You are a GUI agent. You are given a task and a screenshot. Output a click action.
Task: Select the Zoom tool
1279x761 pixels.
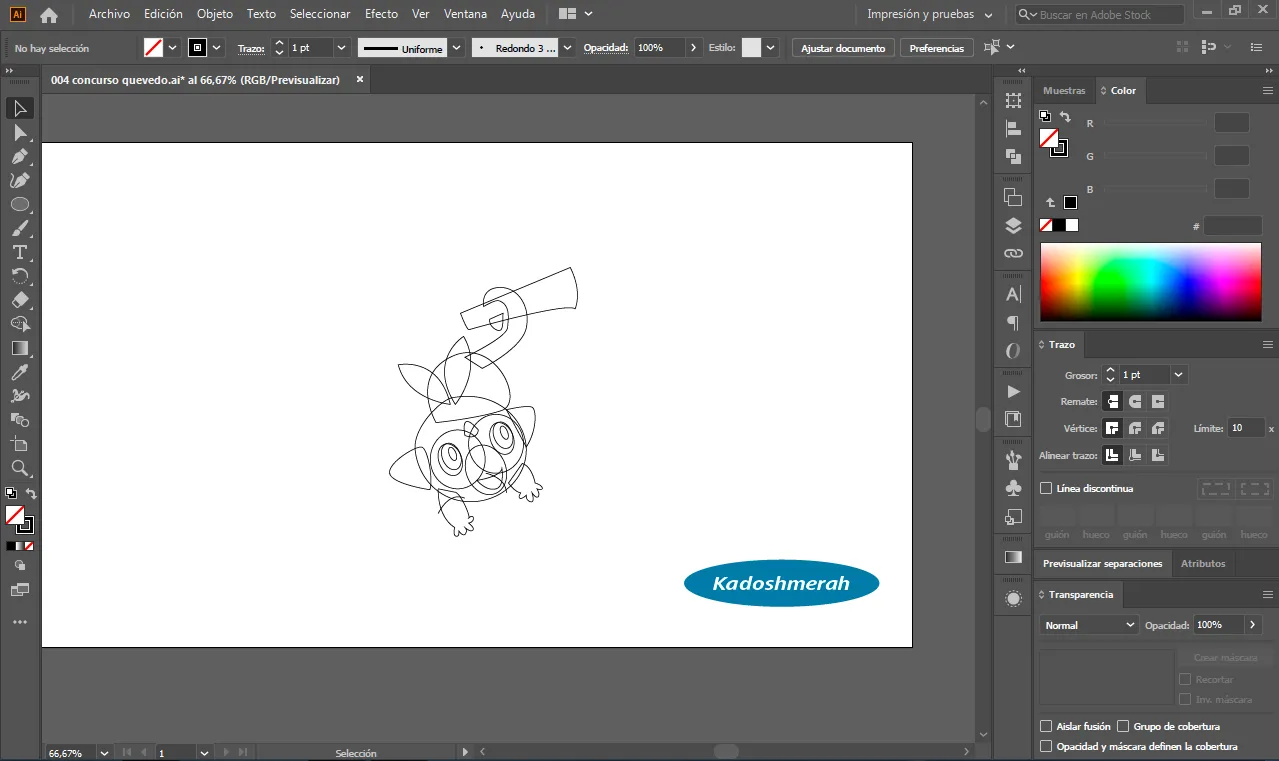(19, 468)
